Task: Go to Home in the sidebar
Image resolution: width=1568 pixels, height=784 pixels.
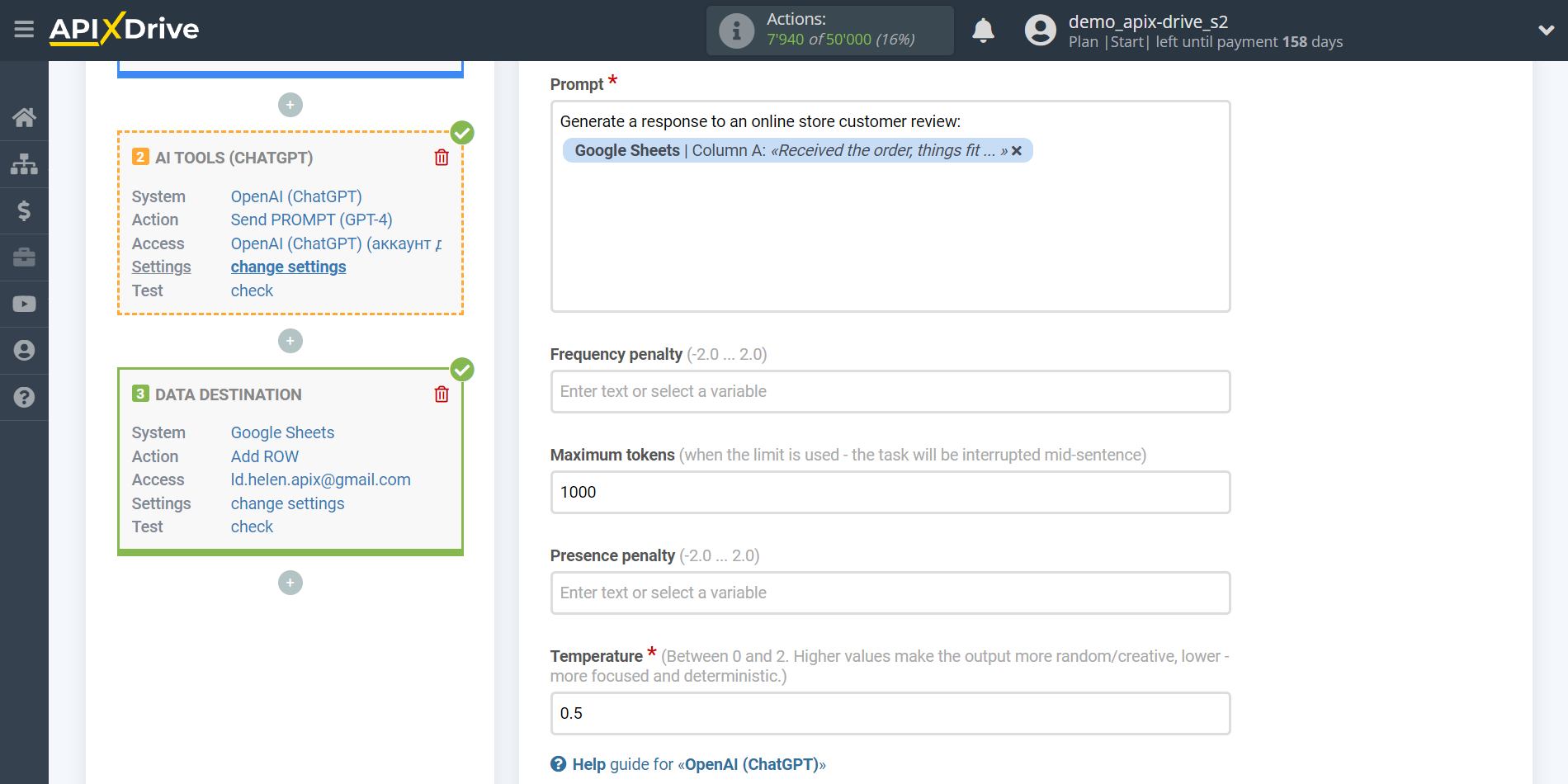Action: [x=24, y=117]
